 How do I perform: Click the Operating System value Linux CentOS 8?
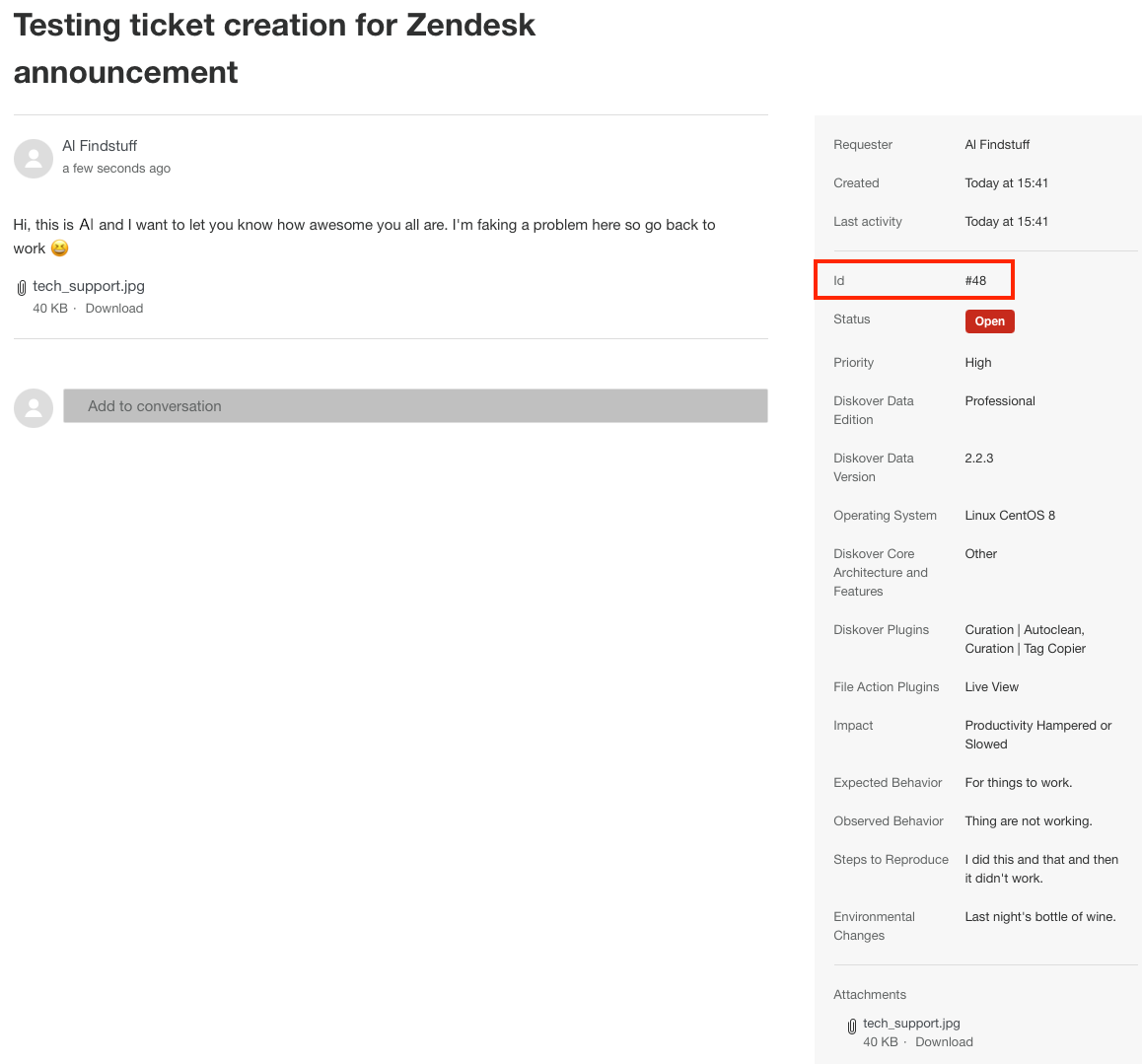click(x=1010, y=515)
